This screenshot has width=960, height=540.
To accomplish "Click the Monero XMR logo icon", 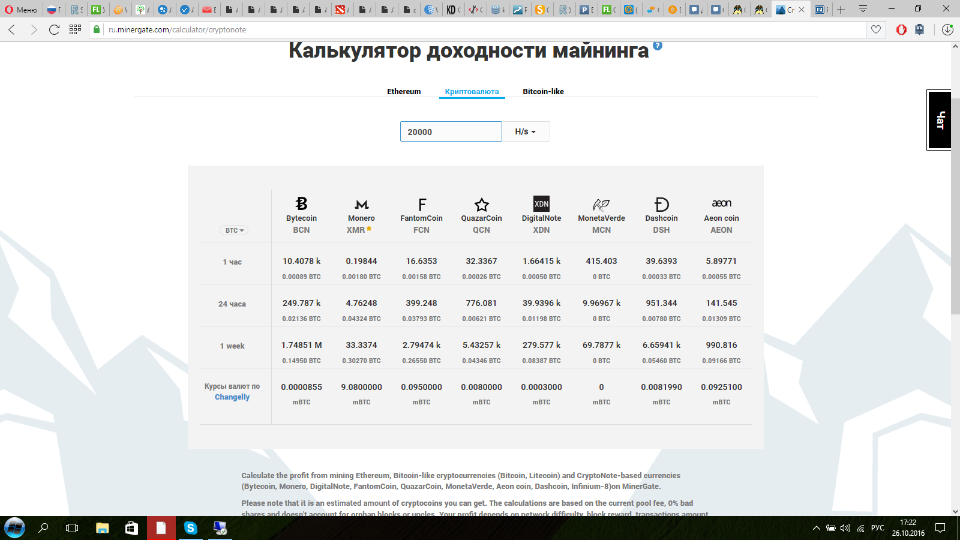I will click(x=361, y=204).
